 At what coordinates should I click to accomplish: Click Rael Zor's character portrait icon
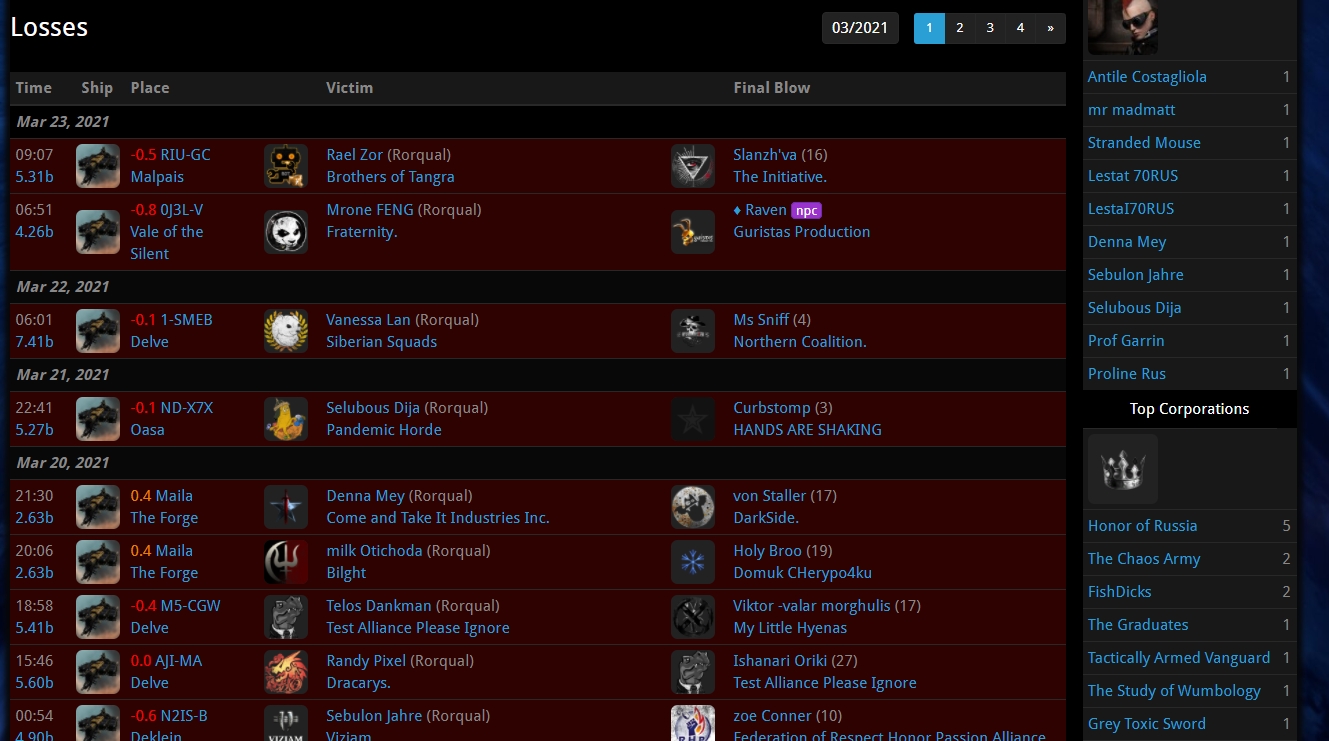[286, 166]
